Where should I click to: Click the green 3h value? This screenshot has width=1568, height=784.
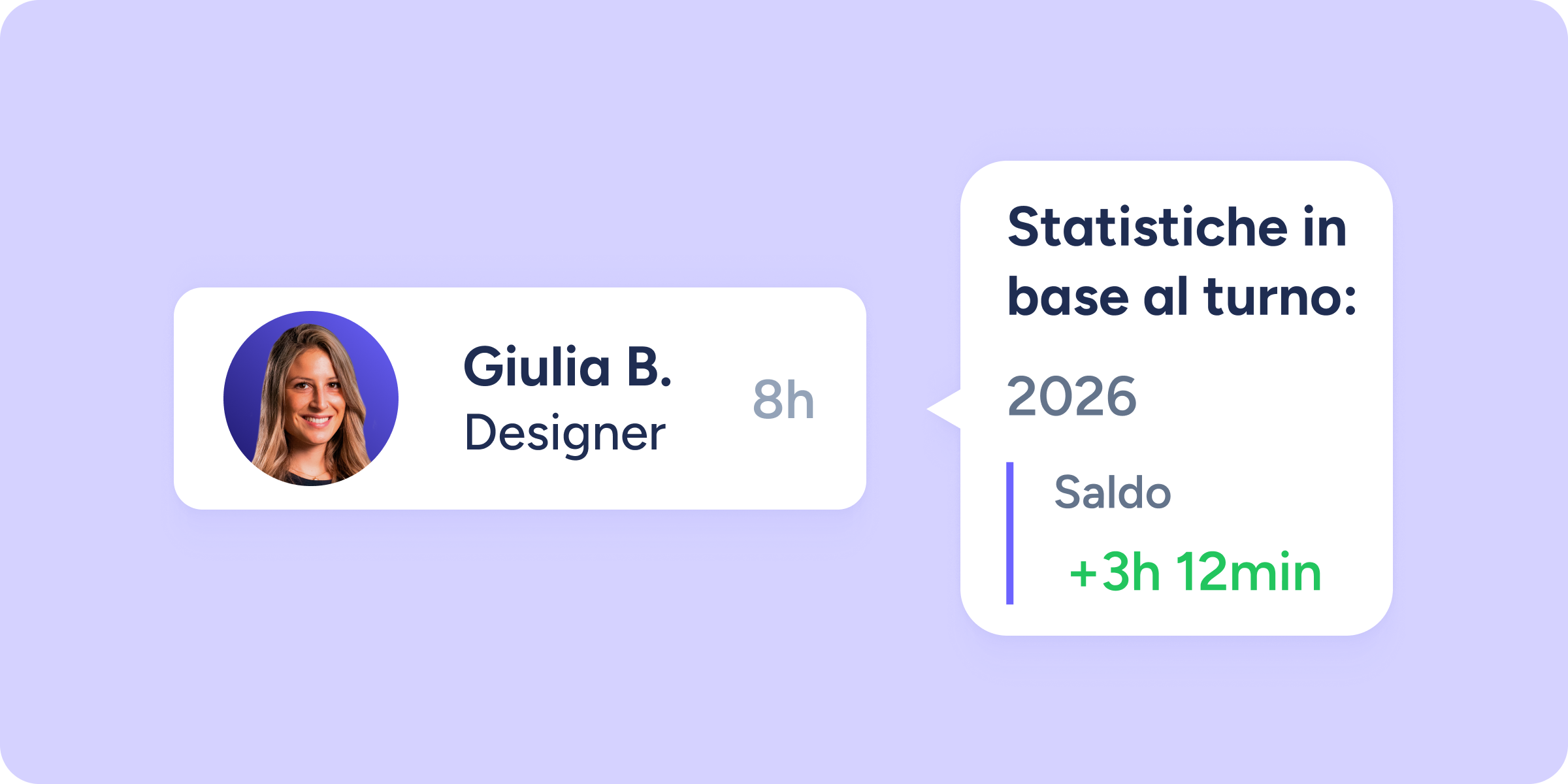[1131, 573]
